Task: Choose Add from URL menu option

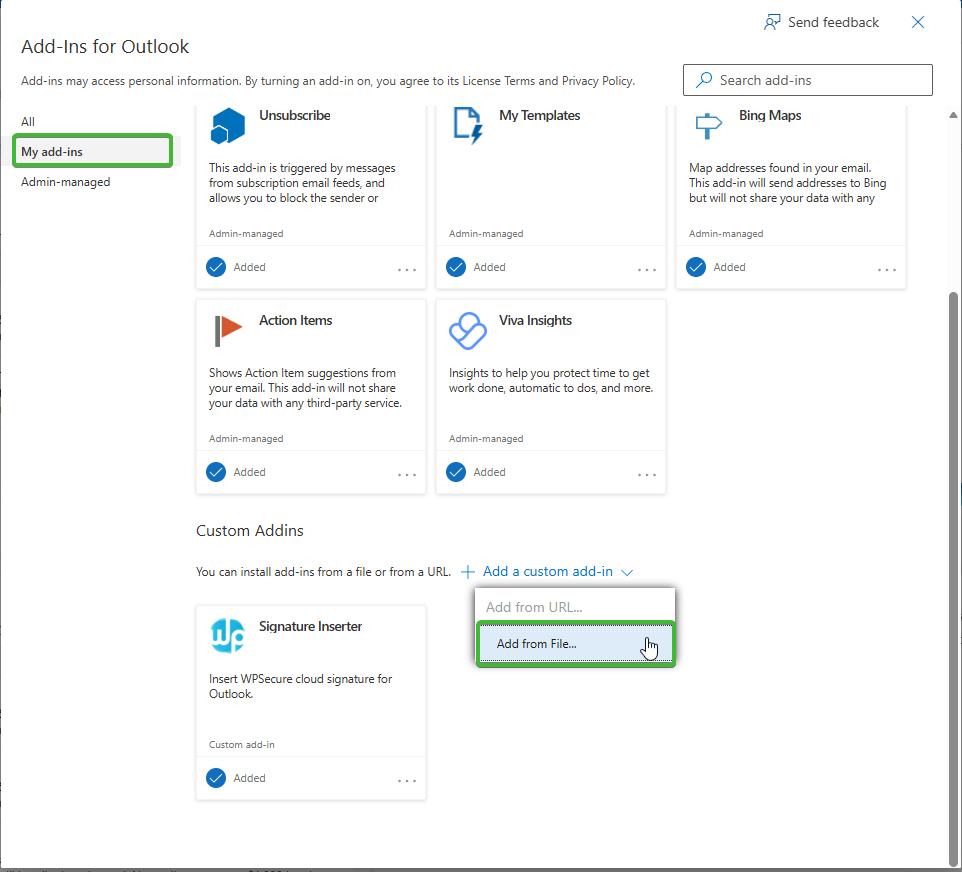Action: [534, 607]
